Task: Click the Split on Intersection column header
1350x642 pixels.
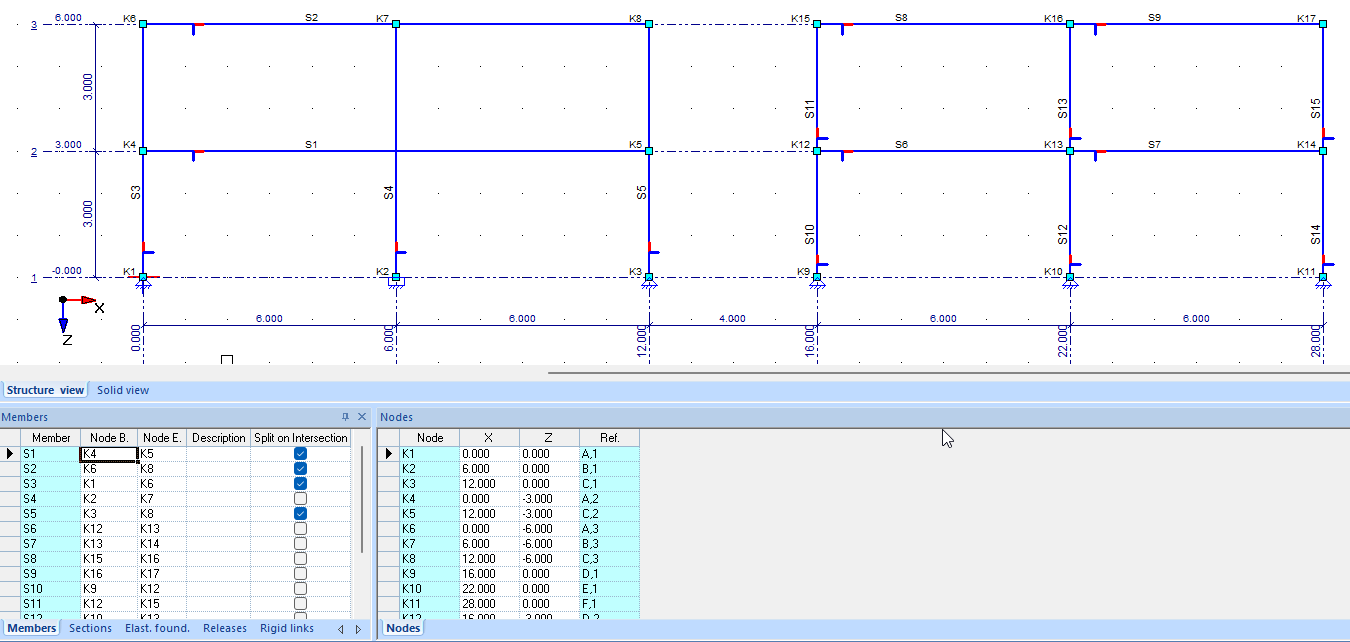Action: point(300,438)
